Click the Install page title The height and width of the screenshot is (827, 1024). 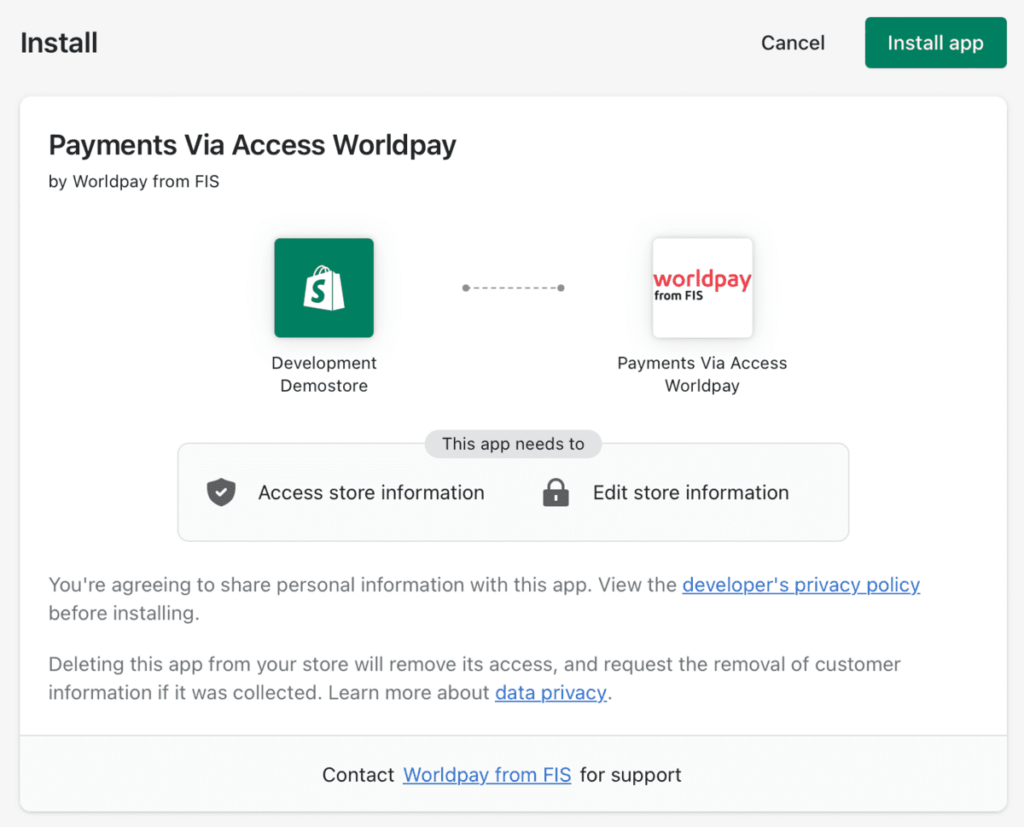tap(58, 42)
